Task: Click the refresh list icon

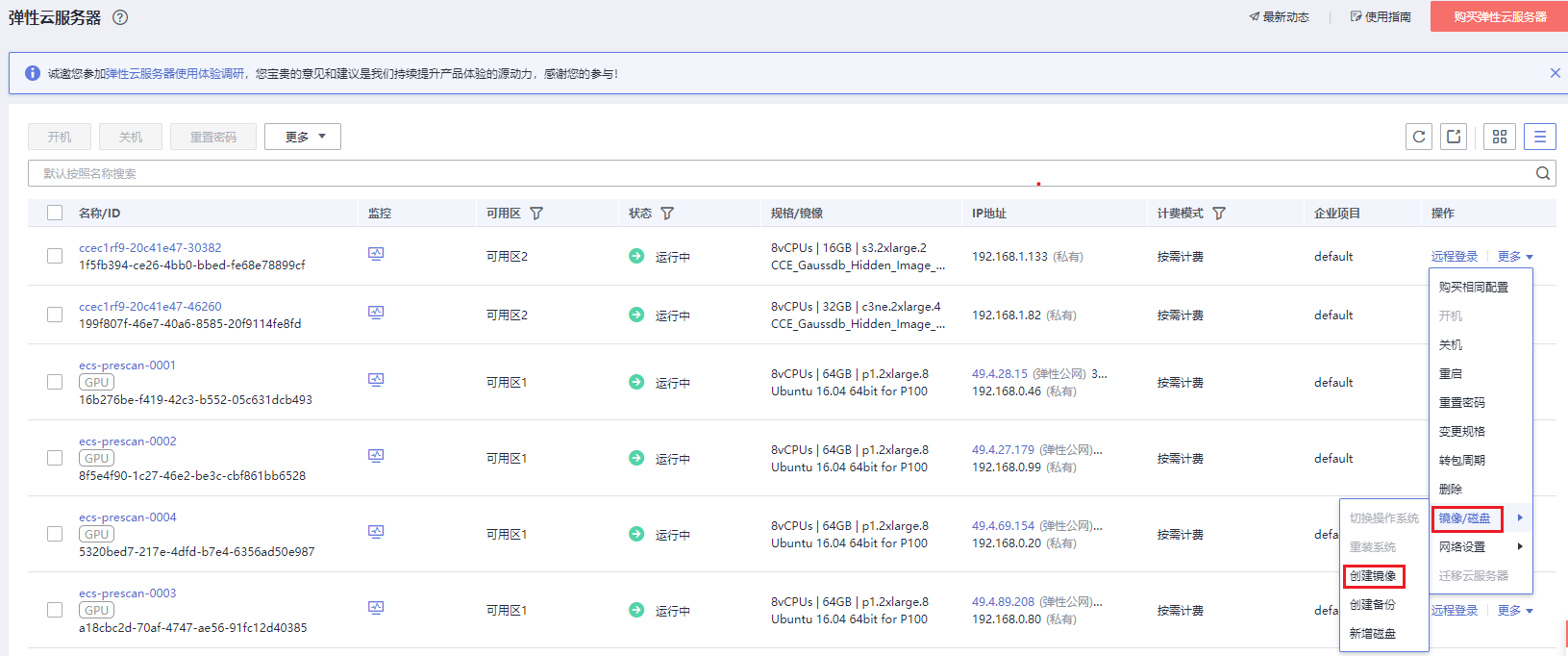Action: (1419, 137)
